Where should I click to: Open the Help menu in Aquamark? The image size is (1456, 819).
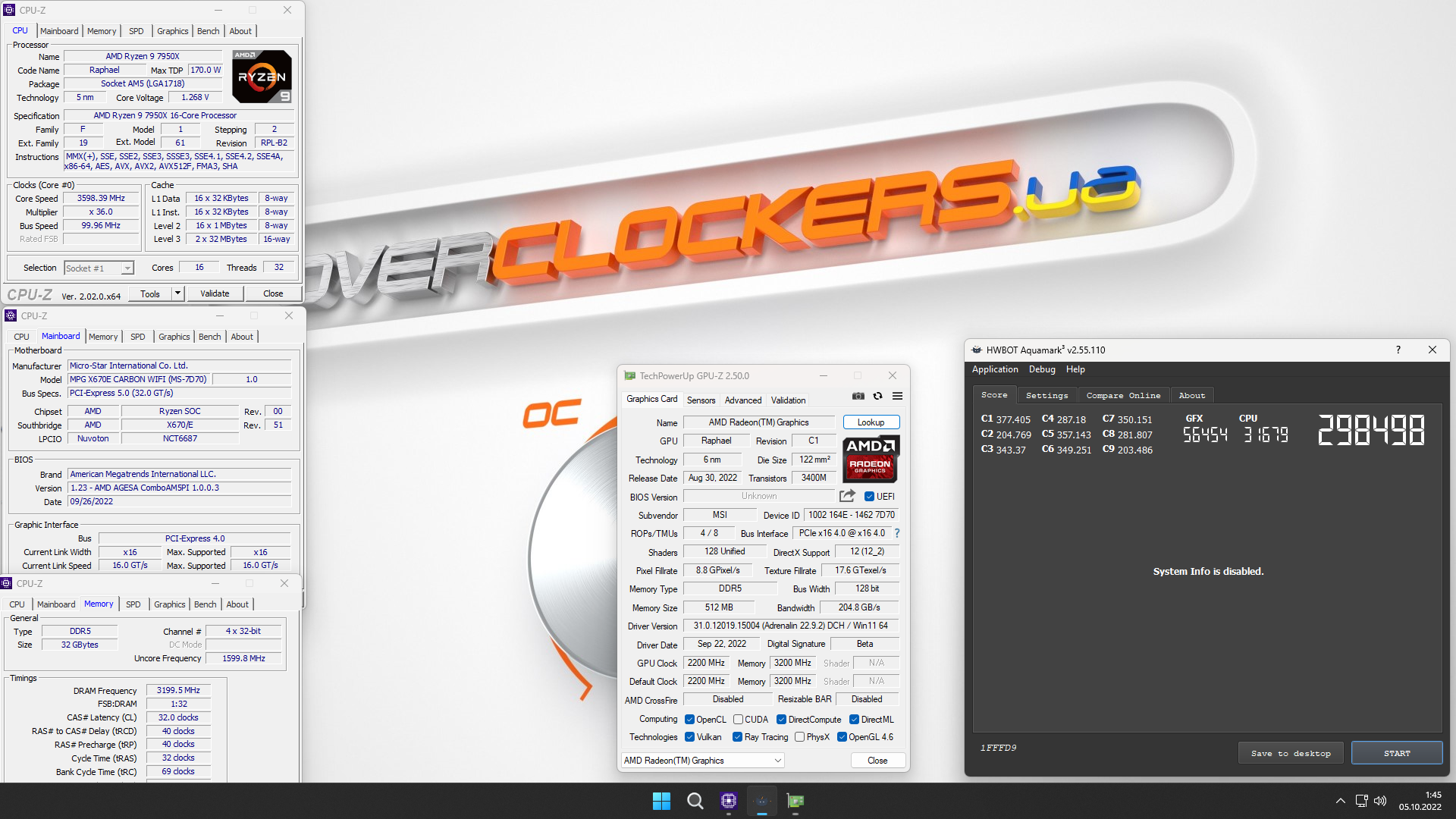pos(1075,369)
